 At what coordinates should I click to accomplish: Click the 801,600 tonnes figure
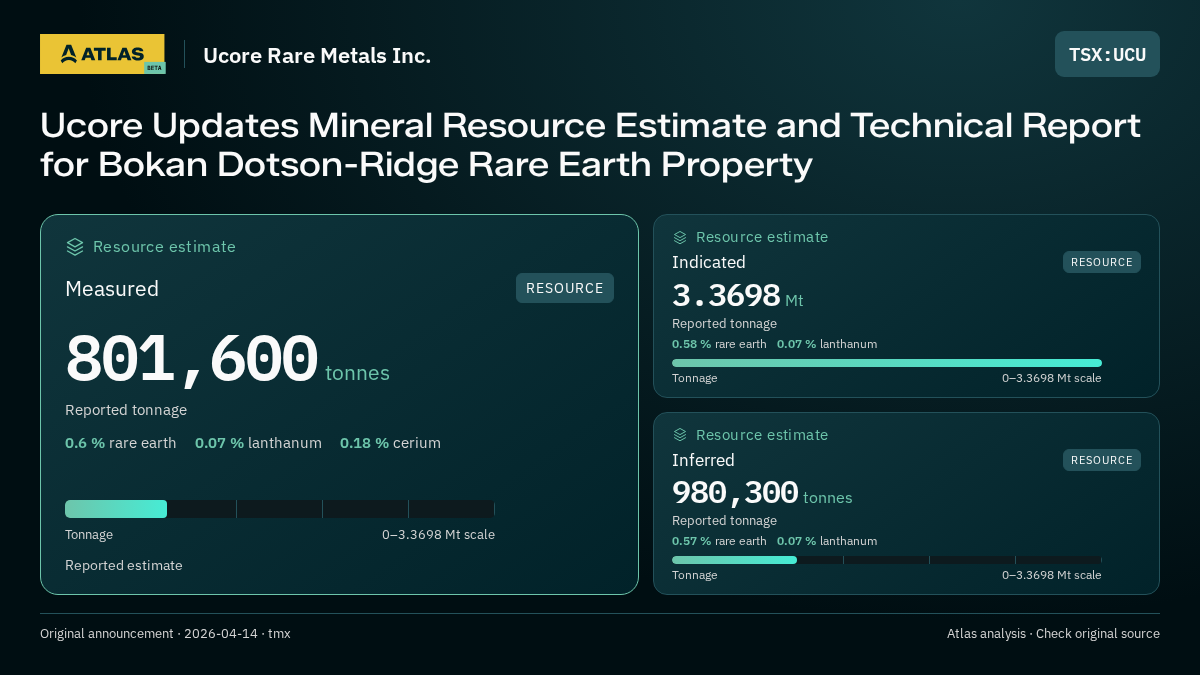point(228,360)
